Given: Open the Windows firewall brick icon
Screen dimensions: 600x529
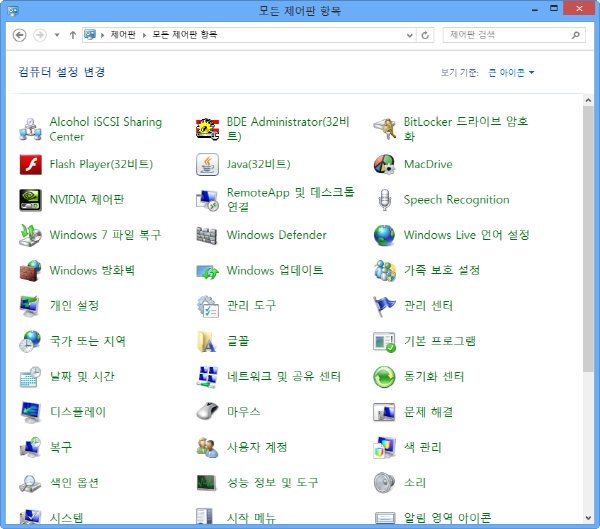Looking at the screenshot, I should [x=30, y=271].
